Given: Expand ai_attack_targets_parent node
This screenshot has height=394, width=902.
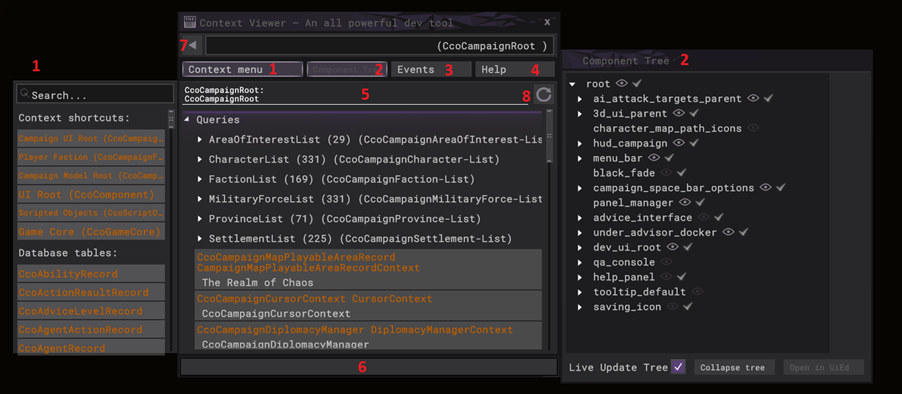Looking at the screenshot, I should [580, 99].
